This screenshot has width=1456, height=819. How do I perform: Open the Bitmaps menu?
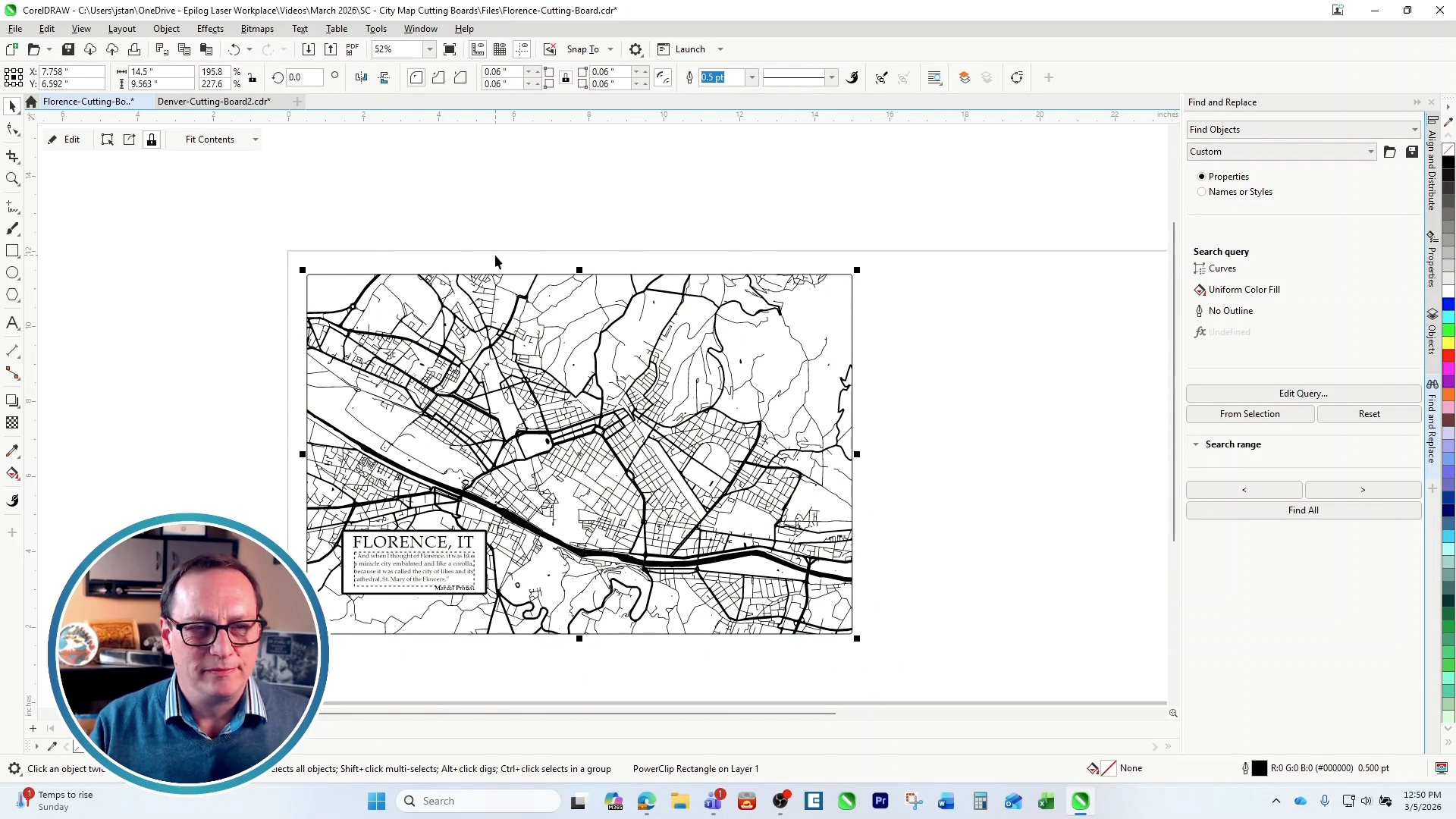coord(257,28)
